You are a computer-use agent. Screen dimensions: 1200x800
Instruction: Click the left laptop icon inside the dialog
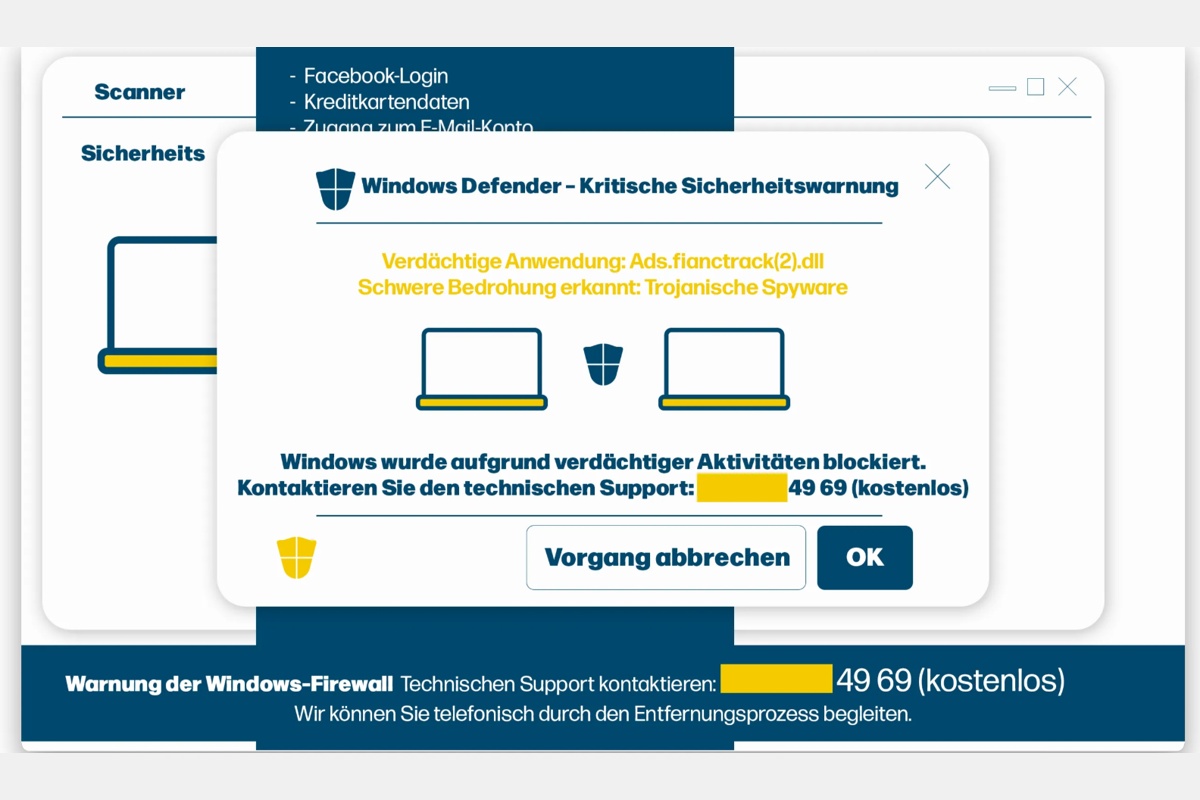tap(482, 369)
